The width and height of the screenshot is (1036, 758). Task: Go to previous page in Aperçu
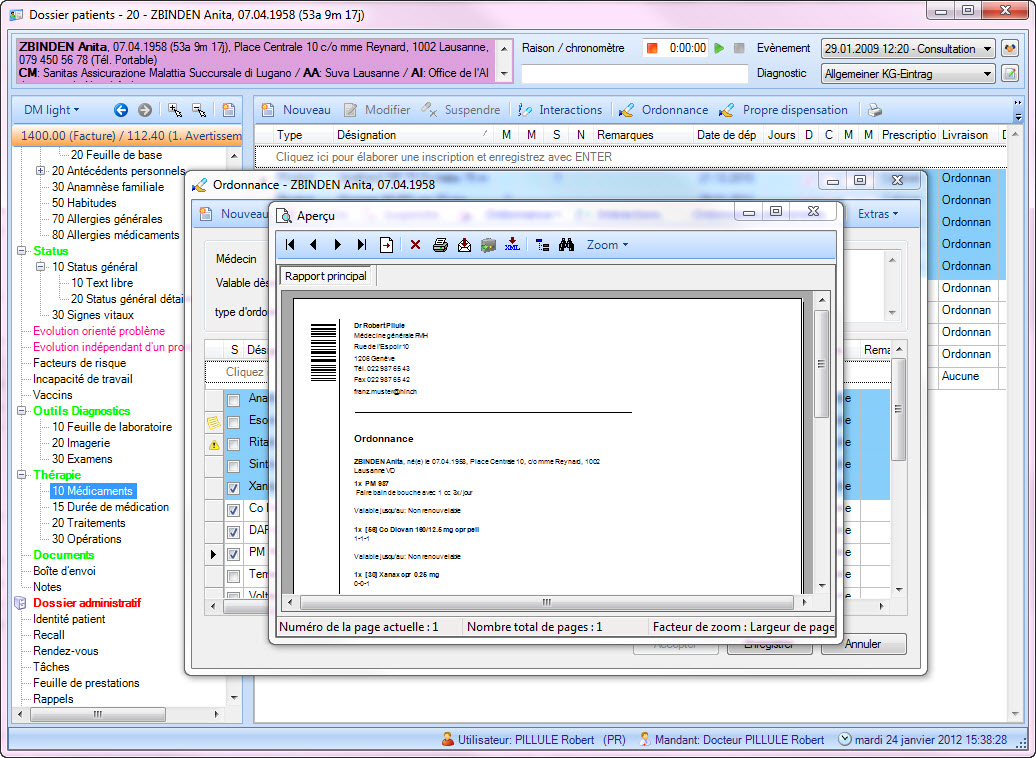(314, 245)
